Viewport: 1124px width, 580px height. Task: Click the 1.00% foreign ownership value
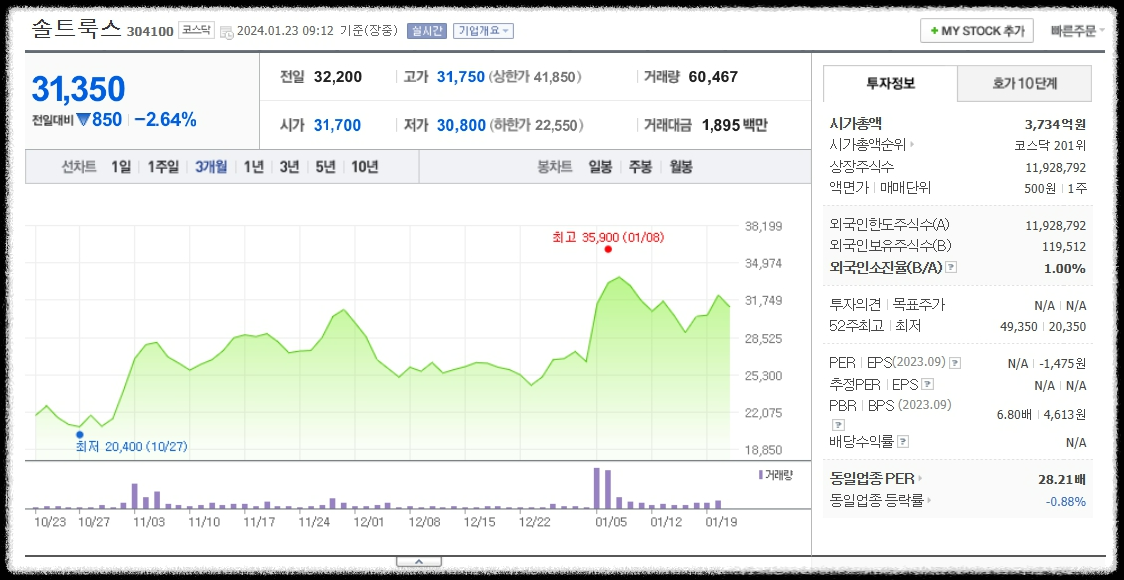(x=1065, y=268)
